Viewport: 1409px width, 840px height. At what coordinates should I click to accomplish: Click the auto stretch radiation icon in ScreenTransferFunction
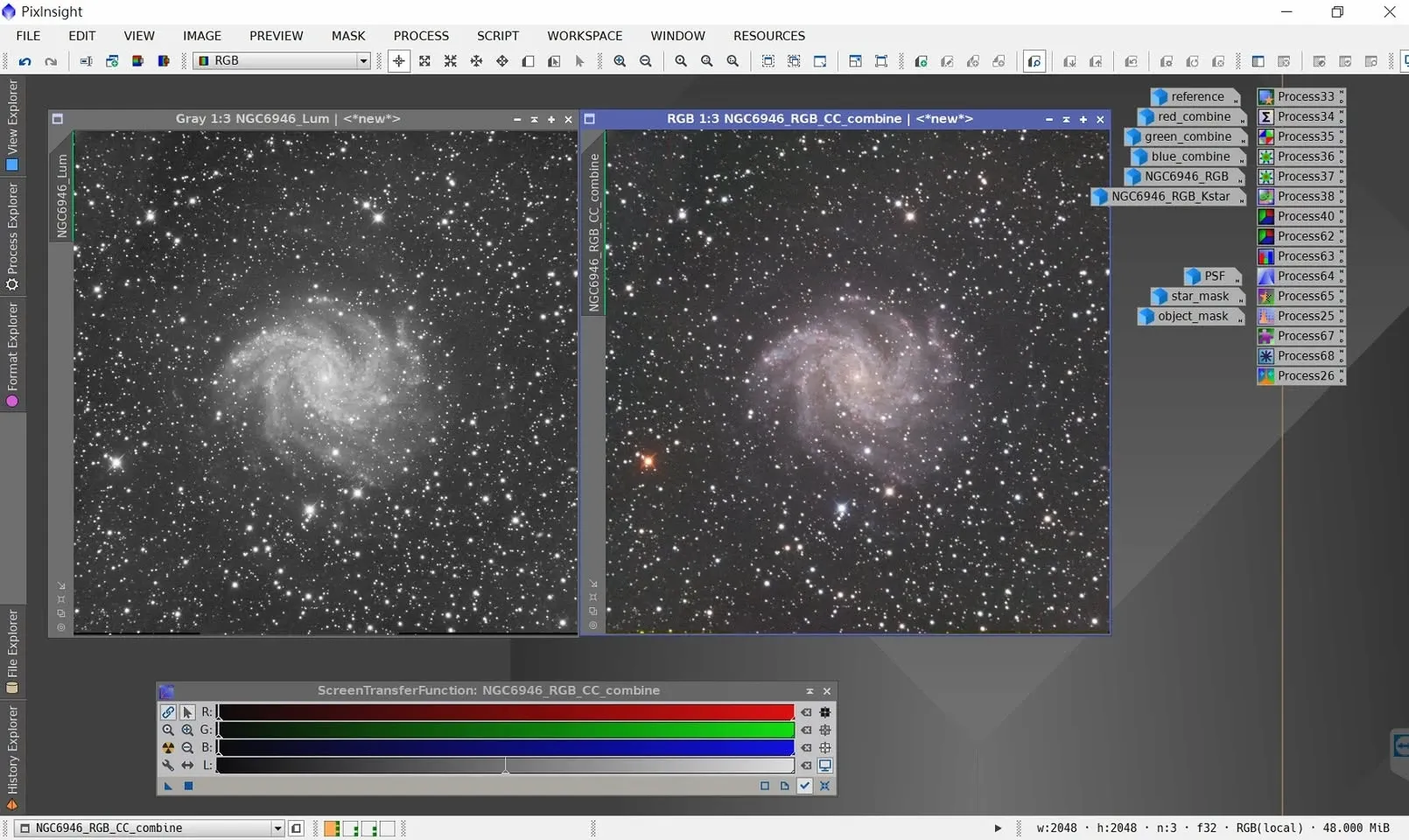tap(168, 747)
